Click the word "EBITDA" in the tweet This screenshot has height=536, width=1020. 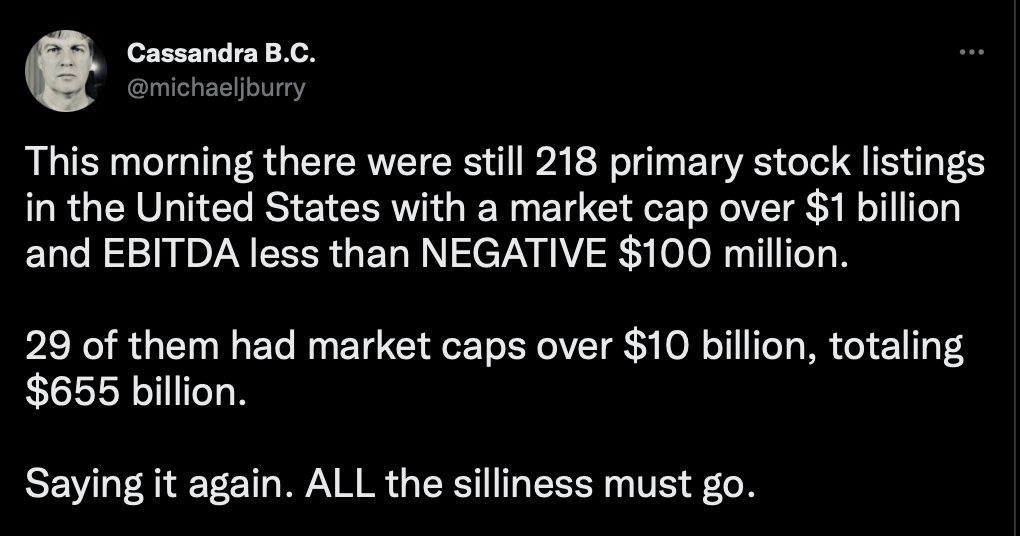190,257
